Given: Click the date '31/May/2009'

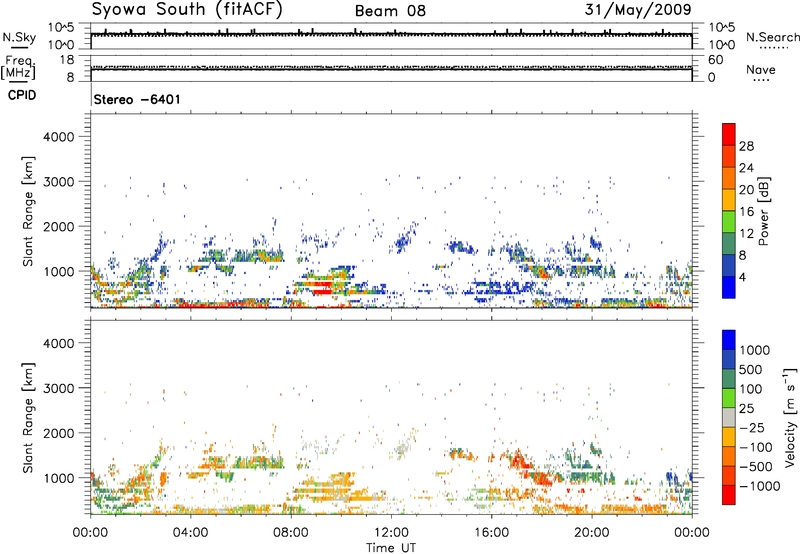Looking at the screenshot, I should click(x=638, y=9).
